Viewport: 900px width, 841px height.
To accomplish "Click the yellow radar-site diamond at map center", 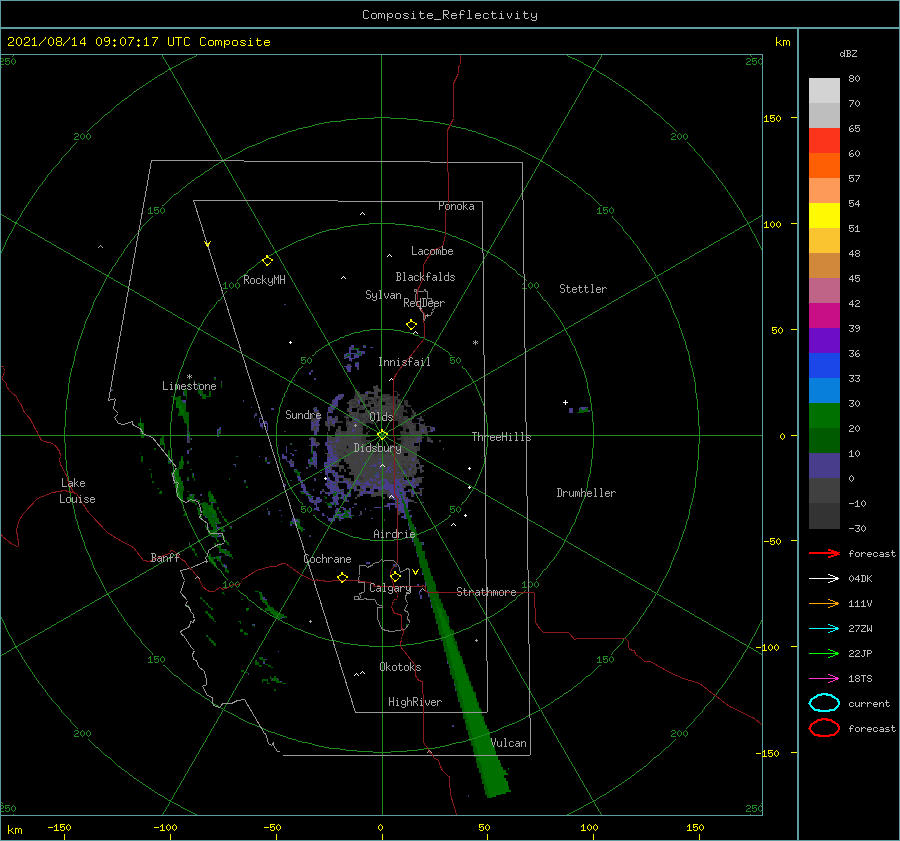I will coord(382,435).
